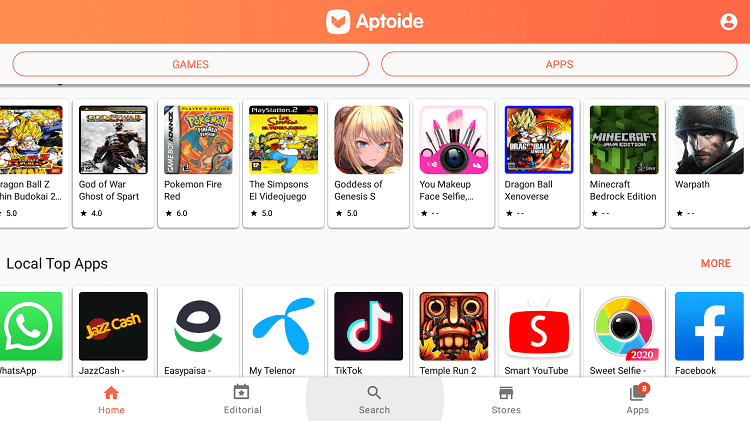Select the Easypaisa app icon

(x=198, y=326)
